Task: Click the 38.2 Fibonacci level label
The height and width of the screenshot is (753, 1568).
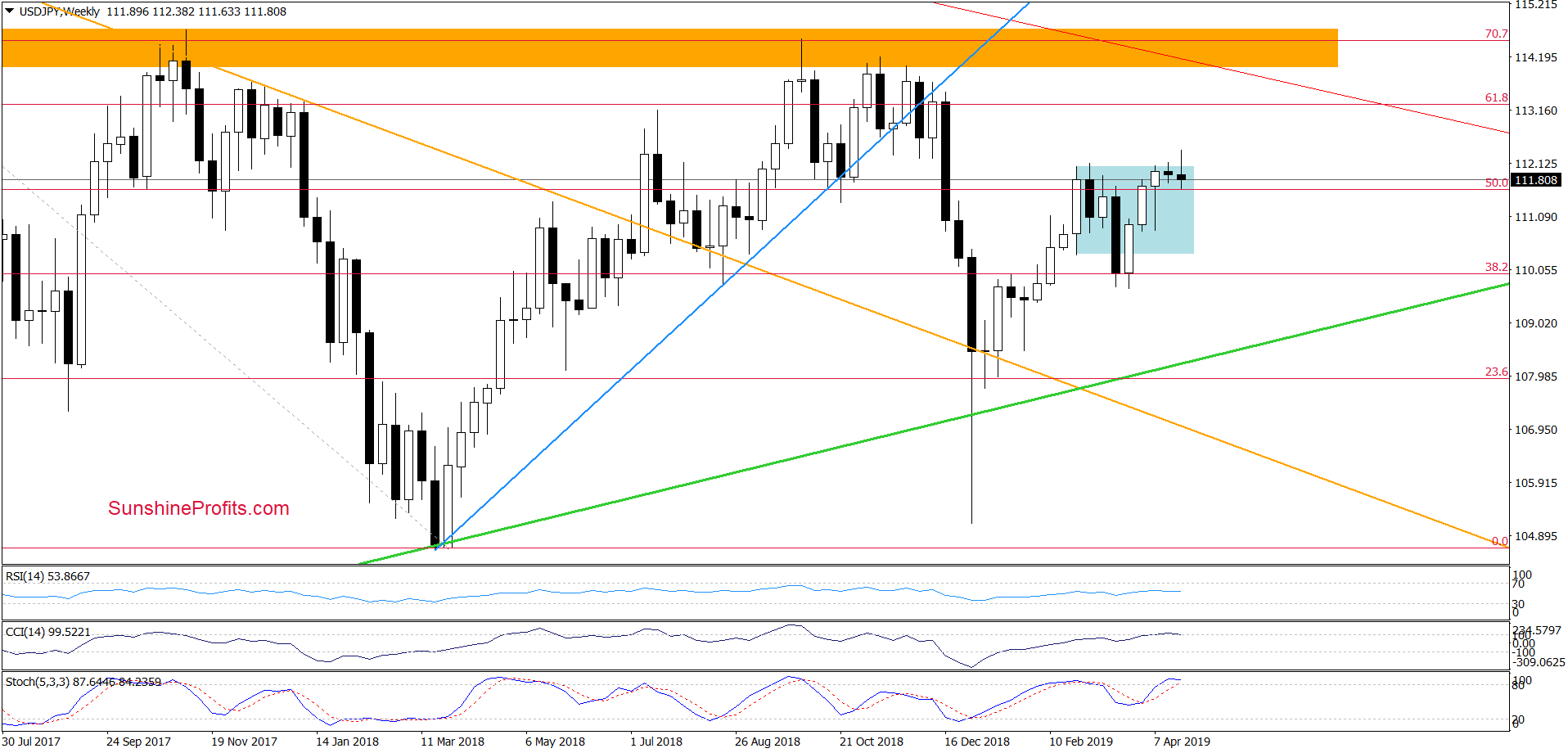Action: [1496, 267]
